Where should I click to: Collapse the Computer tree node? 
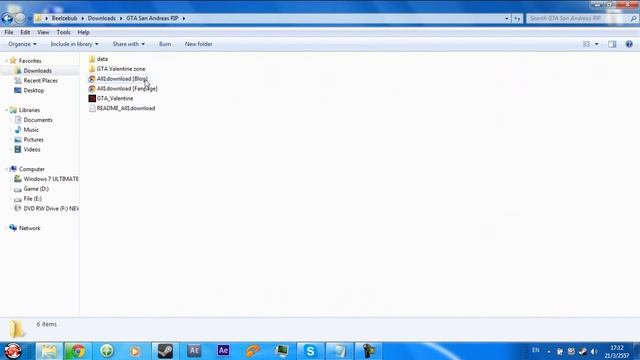6,169
